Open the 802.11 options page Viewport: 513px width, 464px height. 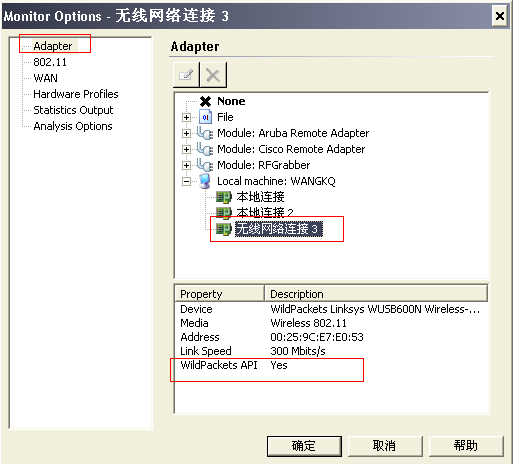click(50, 62)
